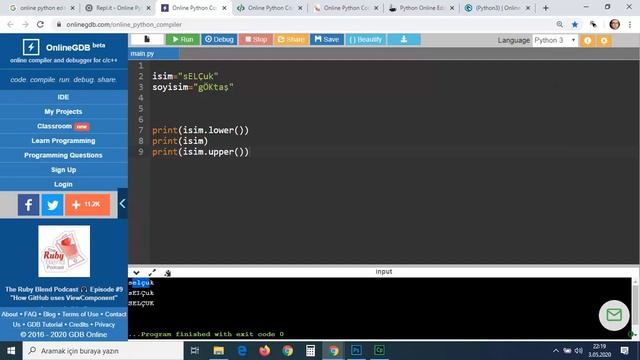
Task: Share on Twitter icon
Action: [x=52, y=204]
